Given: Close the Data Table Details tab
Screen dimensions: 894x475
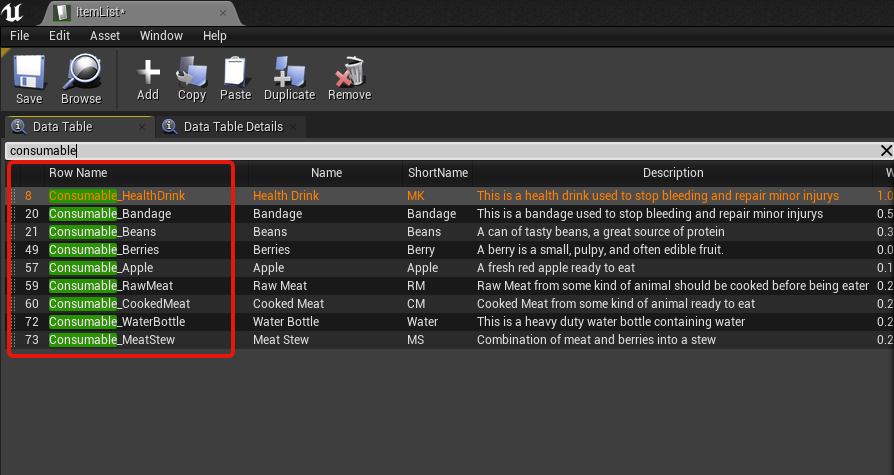Looking at the screenshot, I should [293, 127].
